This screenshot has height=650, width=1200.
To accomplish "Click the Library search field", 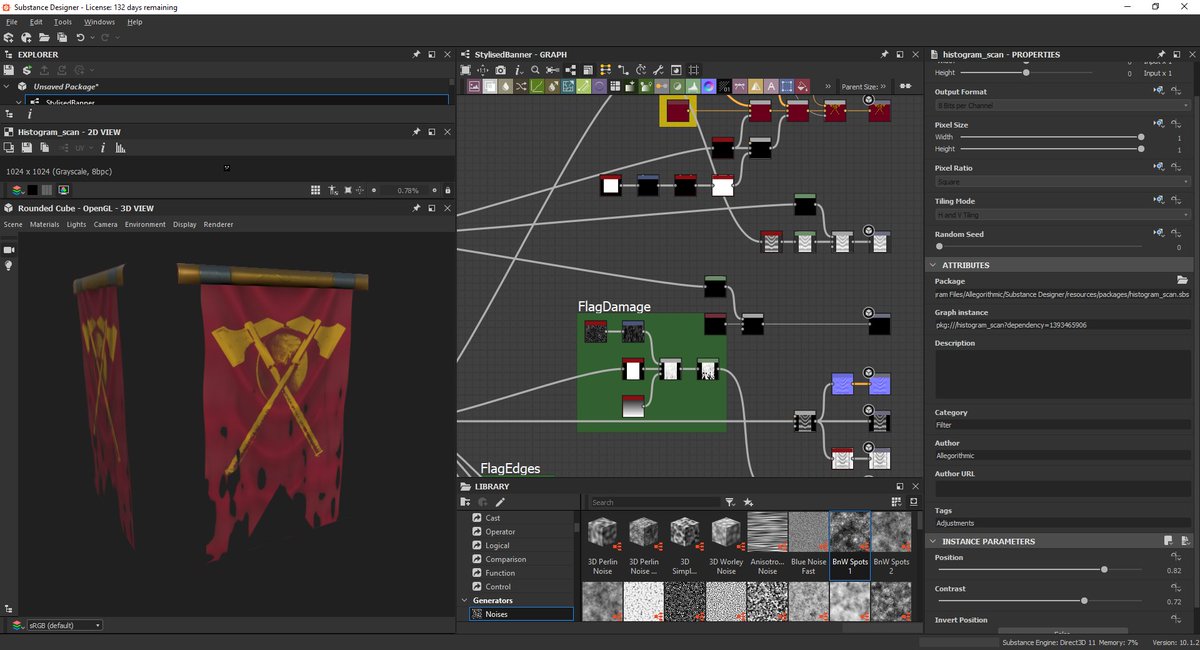I will point(654,502).
